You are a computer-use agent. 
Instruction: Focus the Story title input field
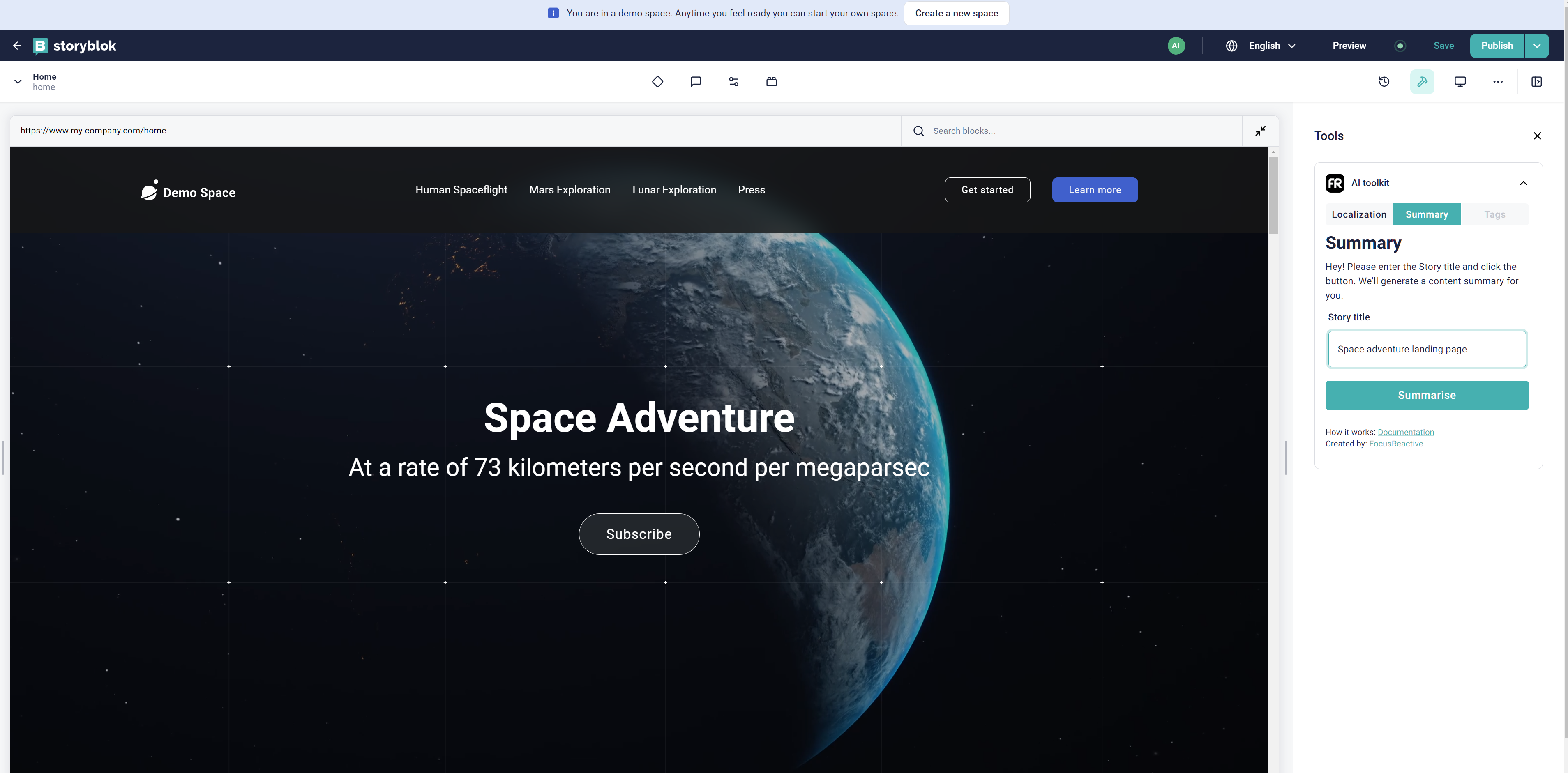(1426, 349)
